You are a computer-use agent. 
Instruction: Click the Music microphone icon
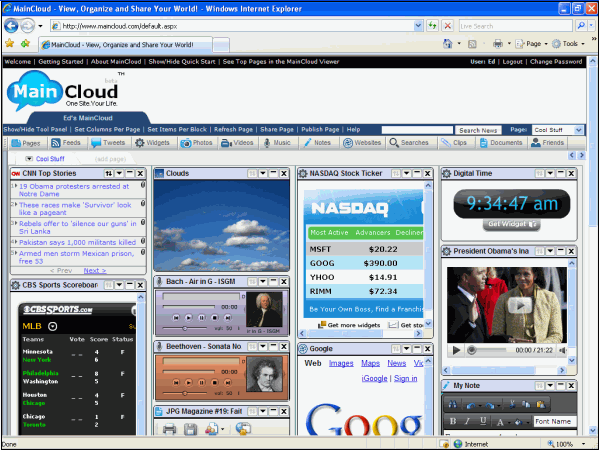[x=267, y=143]
